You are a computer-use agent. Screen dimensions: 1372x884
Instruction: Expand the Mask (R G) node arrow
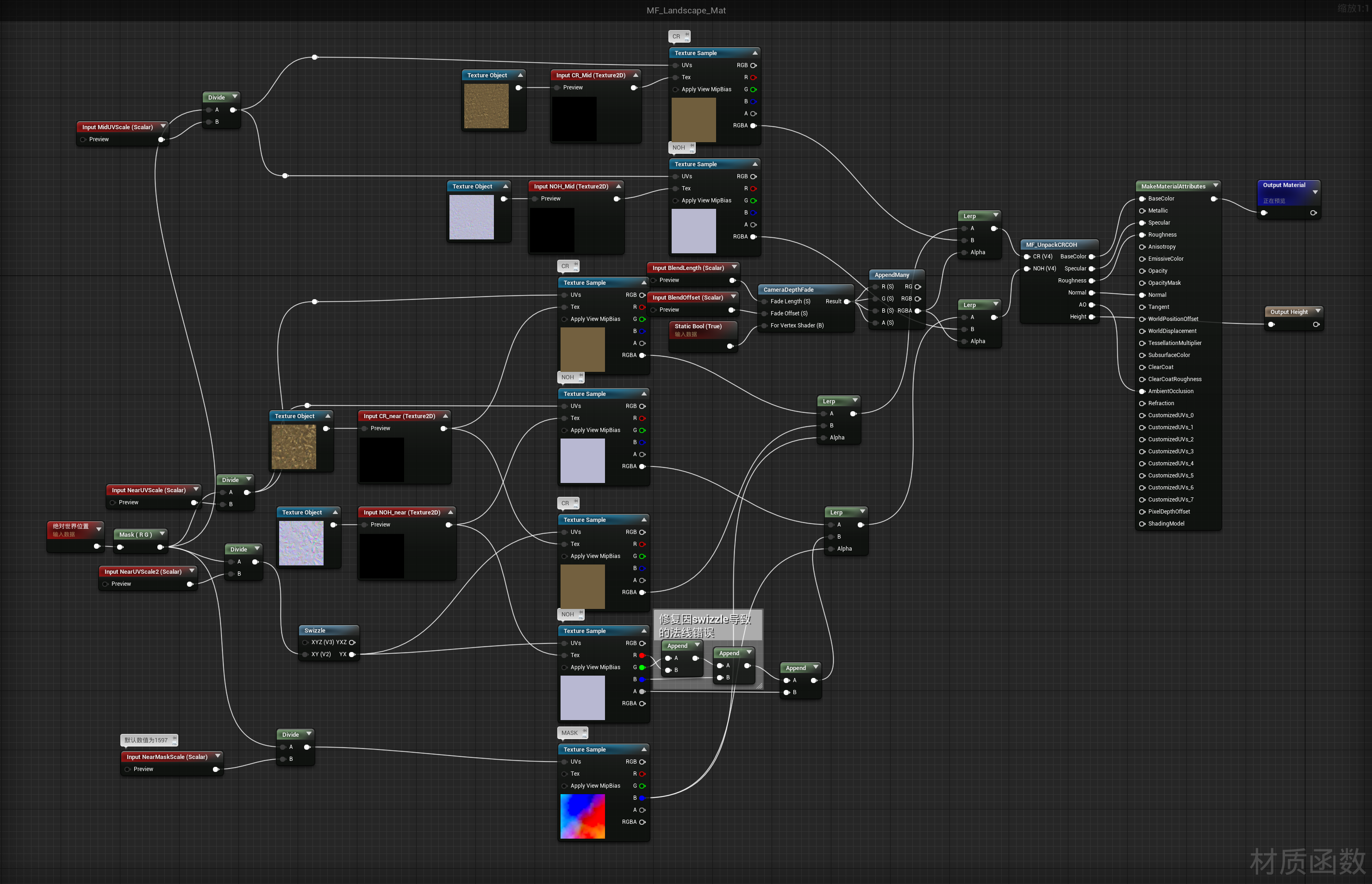click(x=162, y=534)
